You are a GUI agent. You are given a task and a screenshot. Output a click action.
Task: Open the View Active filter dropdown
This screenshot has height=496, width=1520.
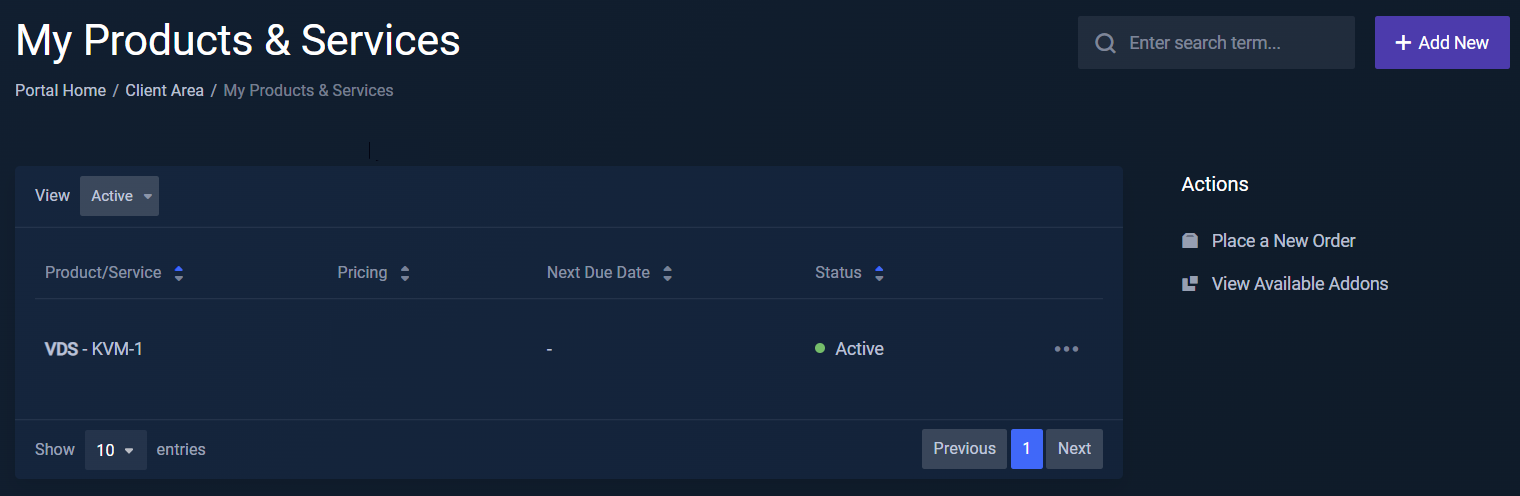(x=119, y=196)
